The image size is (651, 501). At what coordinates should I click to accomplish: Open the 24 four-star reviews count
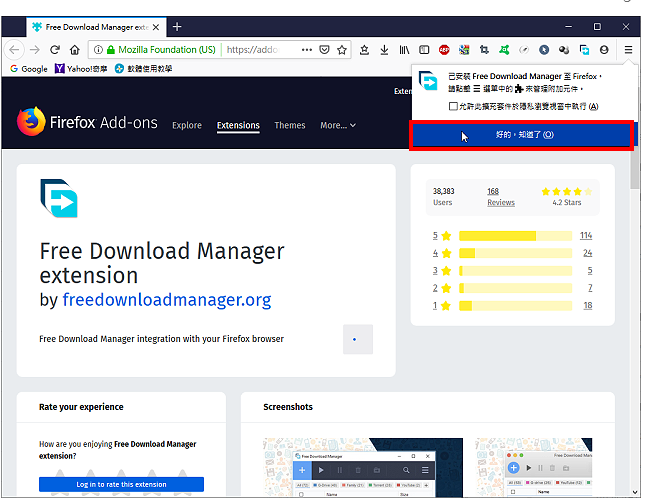[587, 253]
